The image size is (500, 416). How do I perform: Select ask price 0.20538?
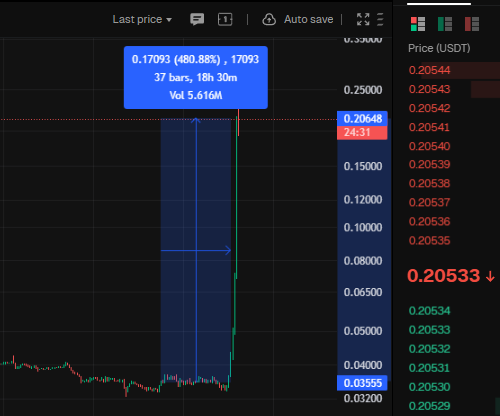click(429, 183)
